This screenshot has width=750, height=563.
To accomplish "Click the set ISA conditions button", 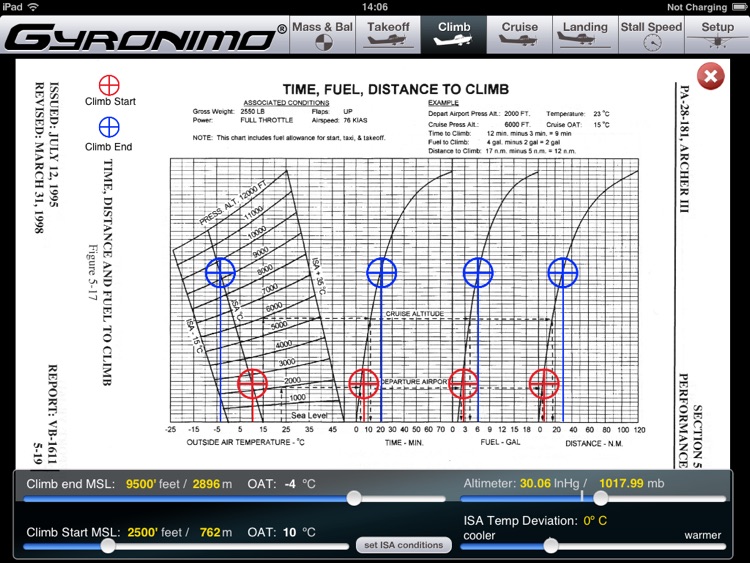I will coord(404,545).
